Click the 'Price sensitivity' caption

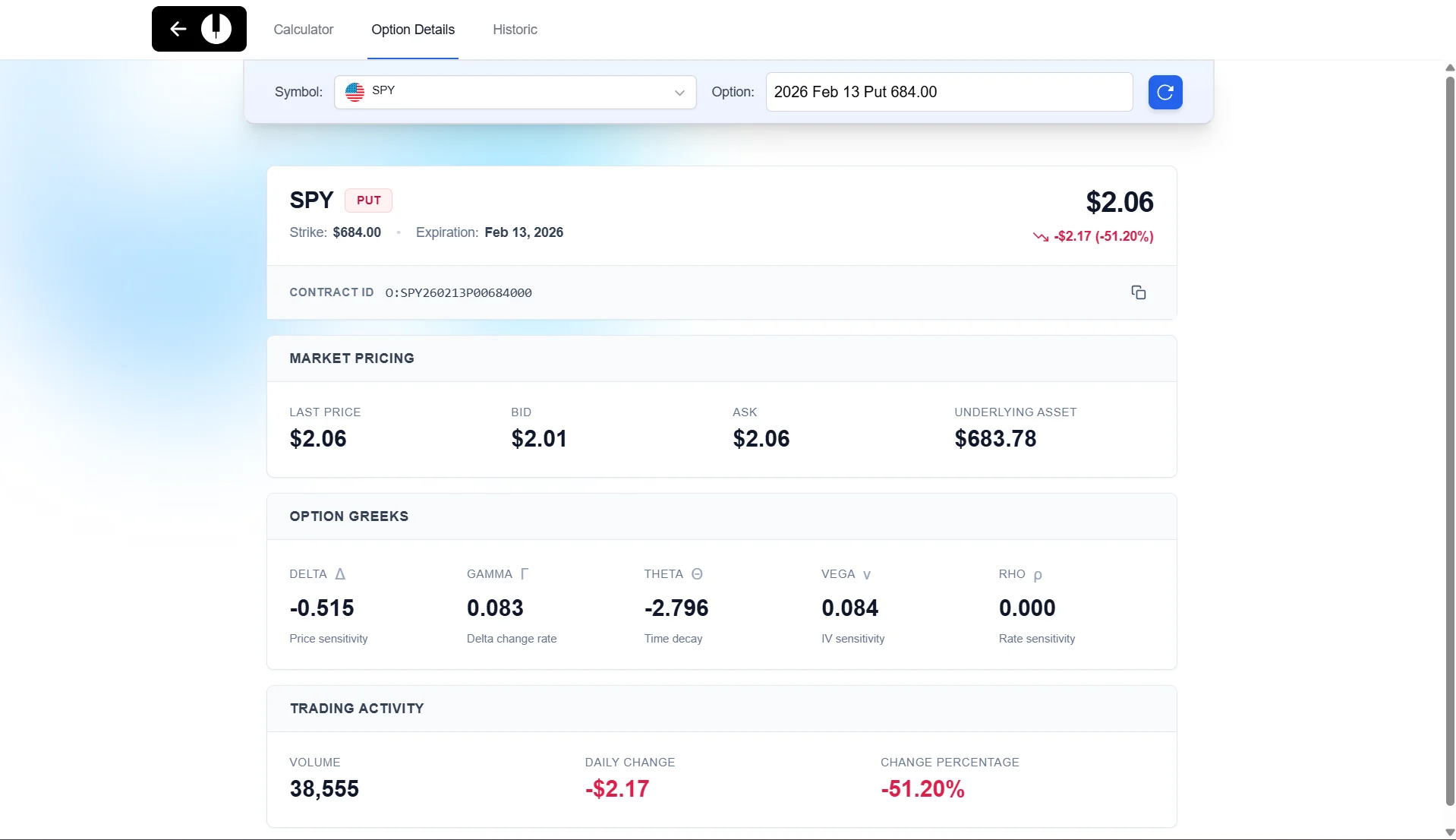click(329, 639)
